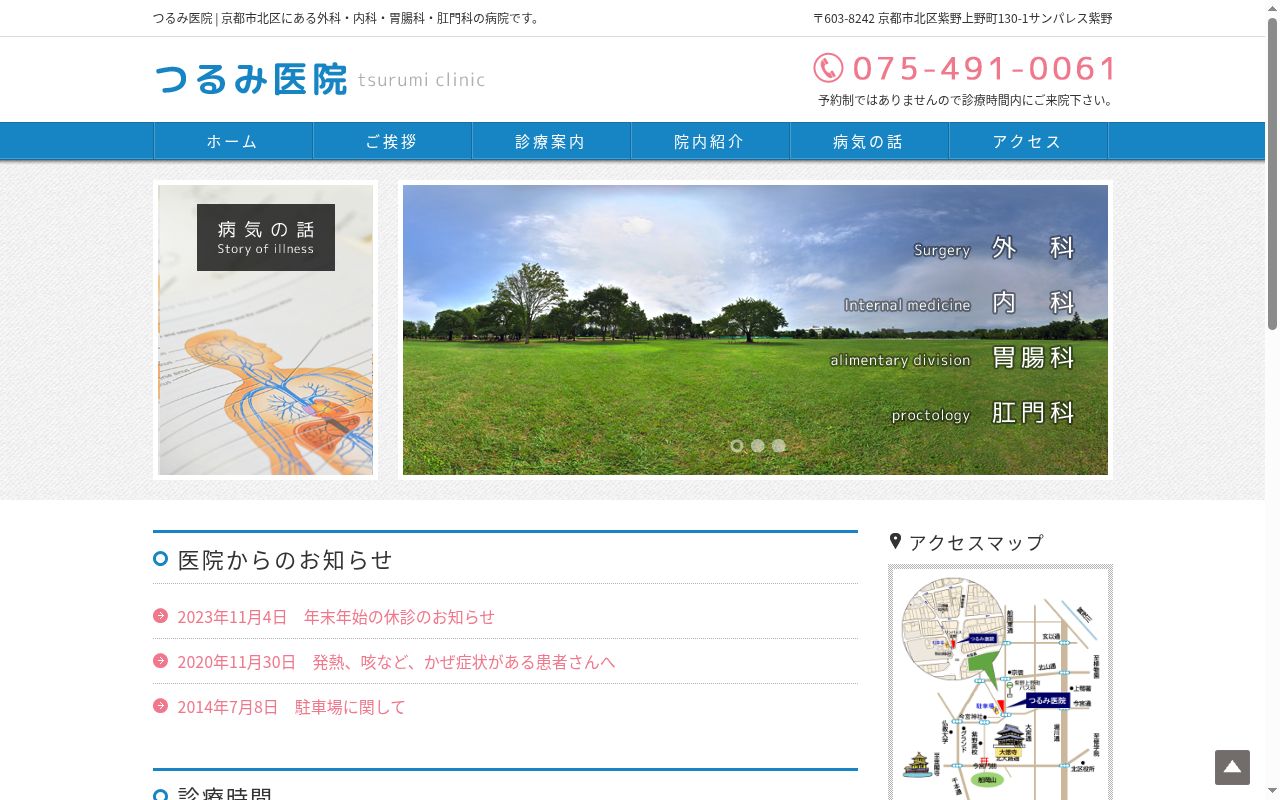Click the scroll-to-top arrow button
Screen dimensions: 1280x800
(1232, 767)
